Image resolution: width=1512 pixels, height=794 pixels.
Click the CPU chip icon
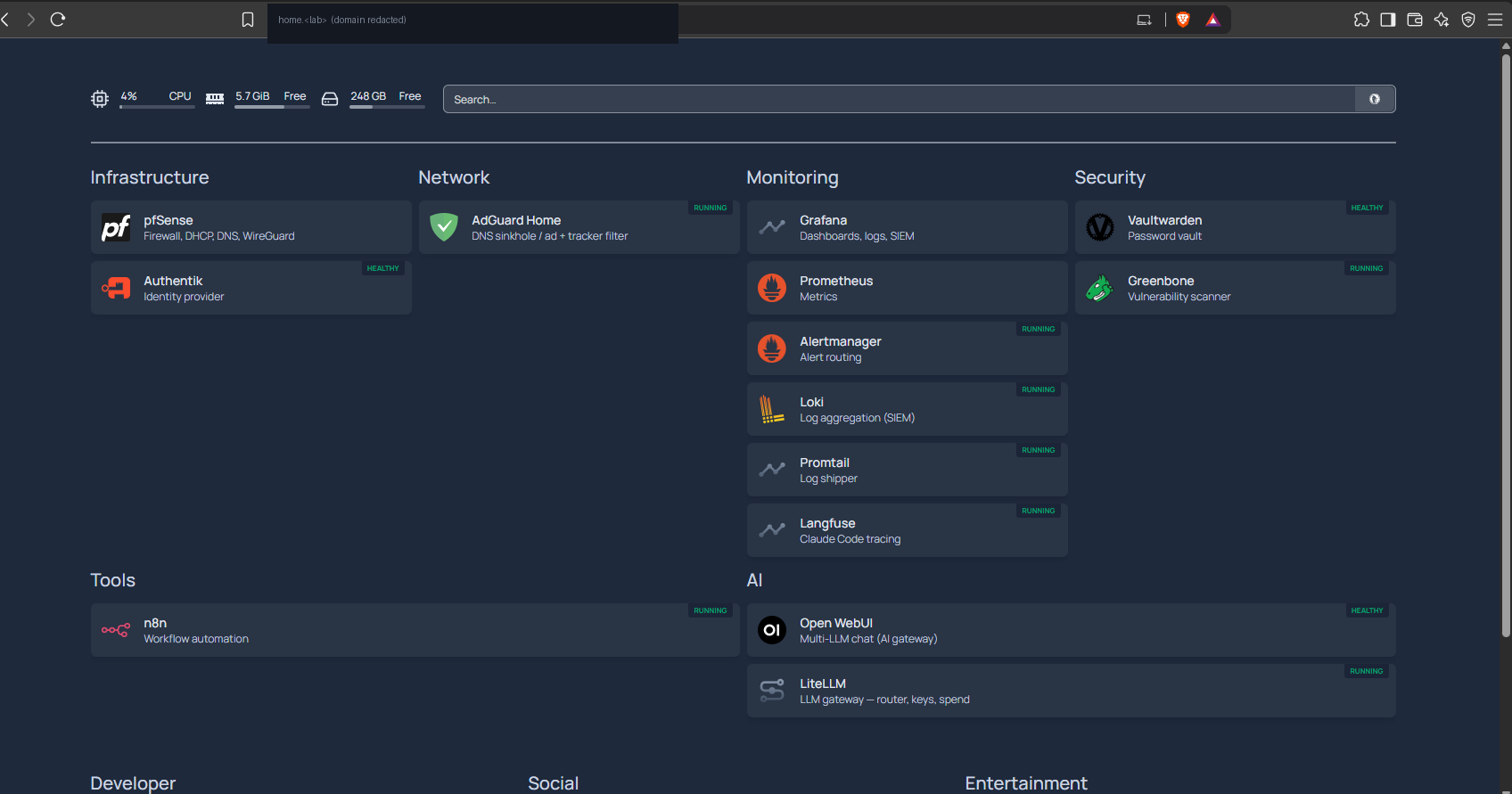point(100,99)
